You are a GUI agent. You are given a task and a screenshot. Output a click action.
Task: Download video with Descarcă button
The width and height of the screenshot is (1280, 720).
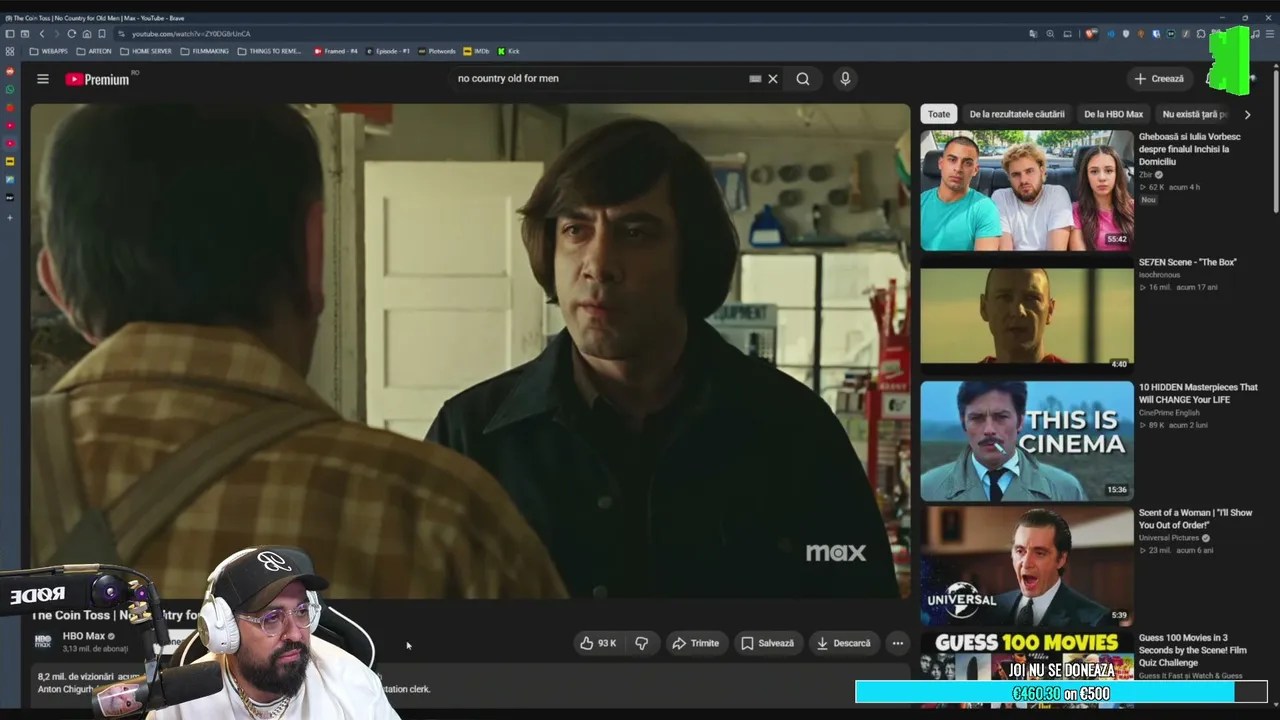843,643
